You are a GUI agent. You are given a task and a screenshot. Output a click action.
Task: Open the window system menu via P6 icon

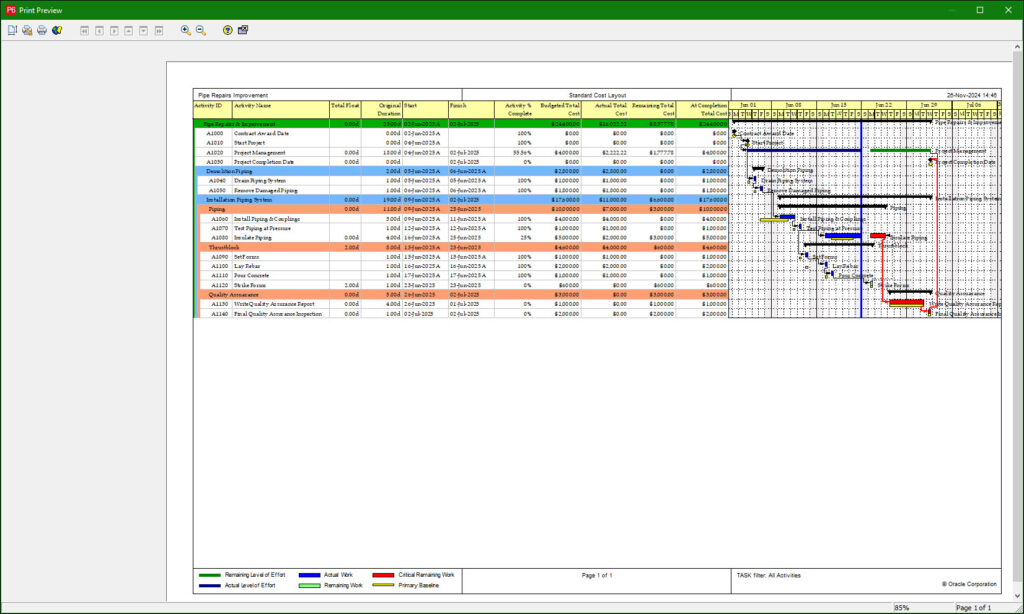click(12, 9)
